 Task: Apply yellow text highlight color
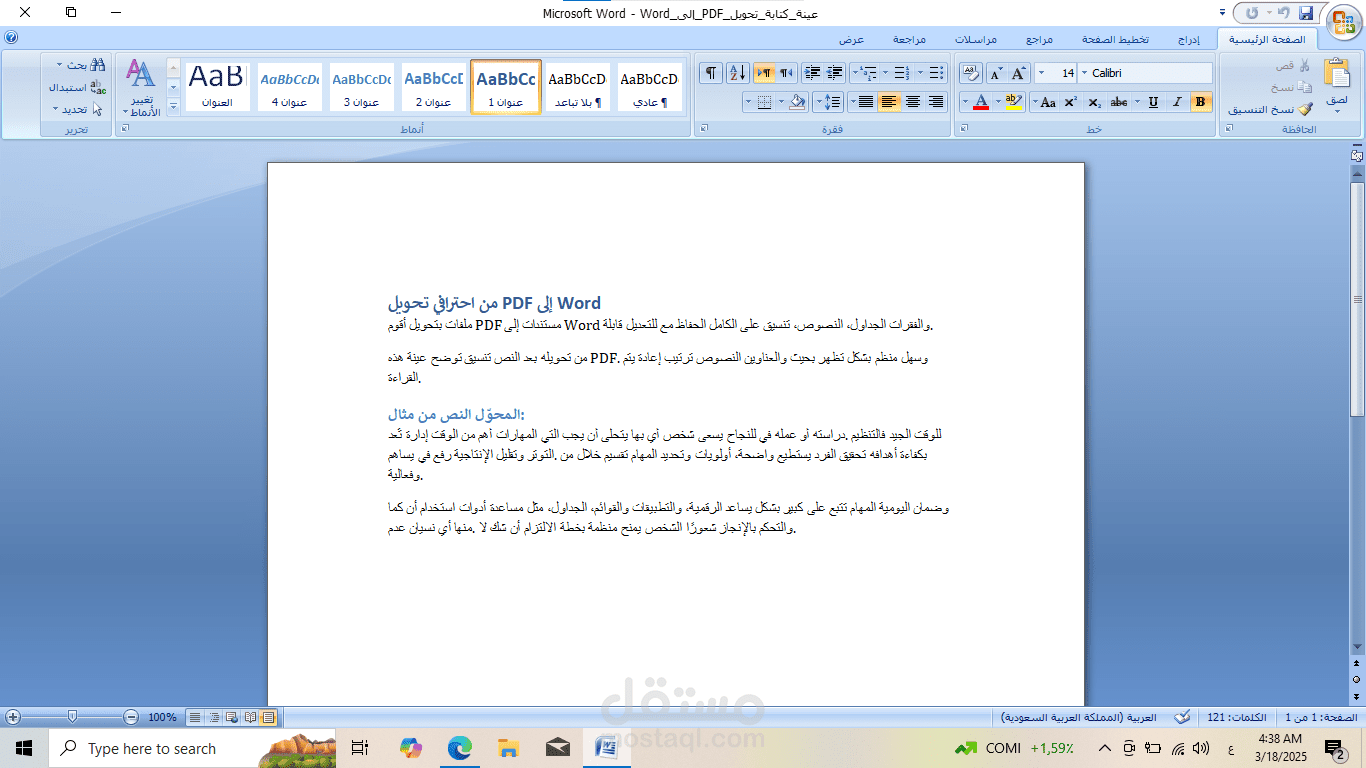point(1014,102)
